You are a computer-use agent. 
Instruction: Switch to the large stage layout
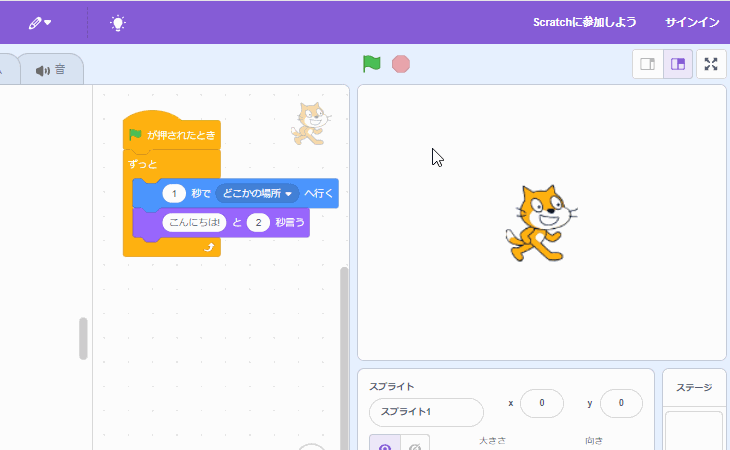678,64
